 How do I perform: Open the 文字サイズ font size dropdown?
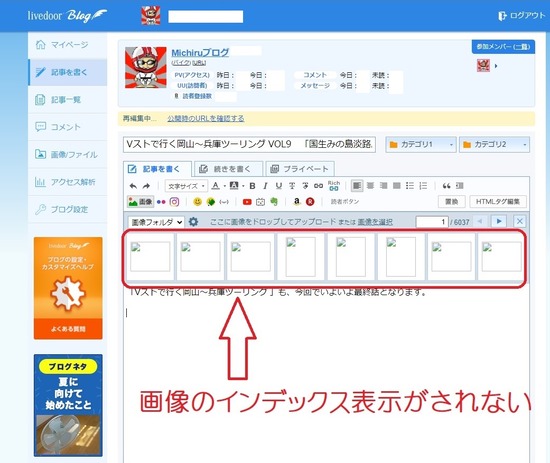186,186
